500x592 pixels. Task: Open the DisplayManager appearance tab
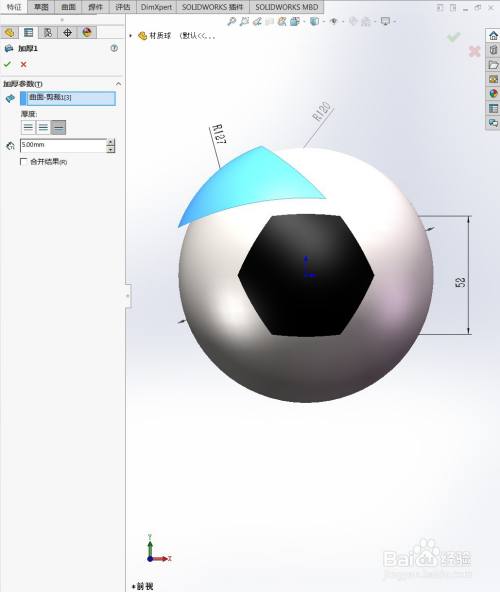point(87,32)
